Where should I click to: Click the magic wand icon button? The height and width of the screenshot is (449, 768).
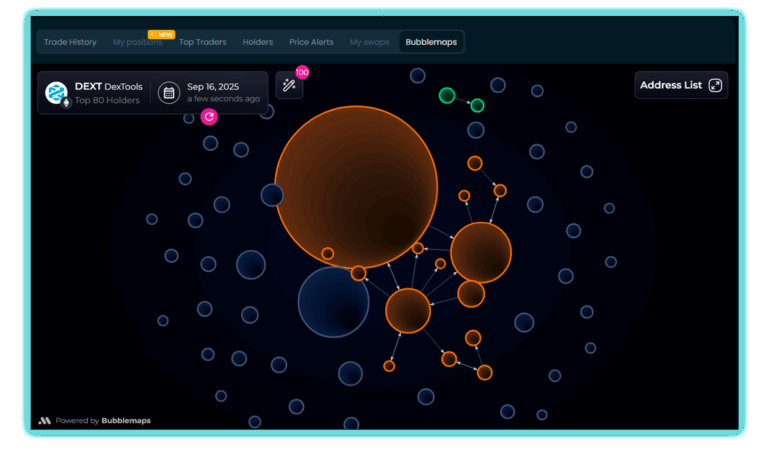(289, 85)
